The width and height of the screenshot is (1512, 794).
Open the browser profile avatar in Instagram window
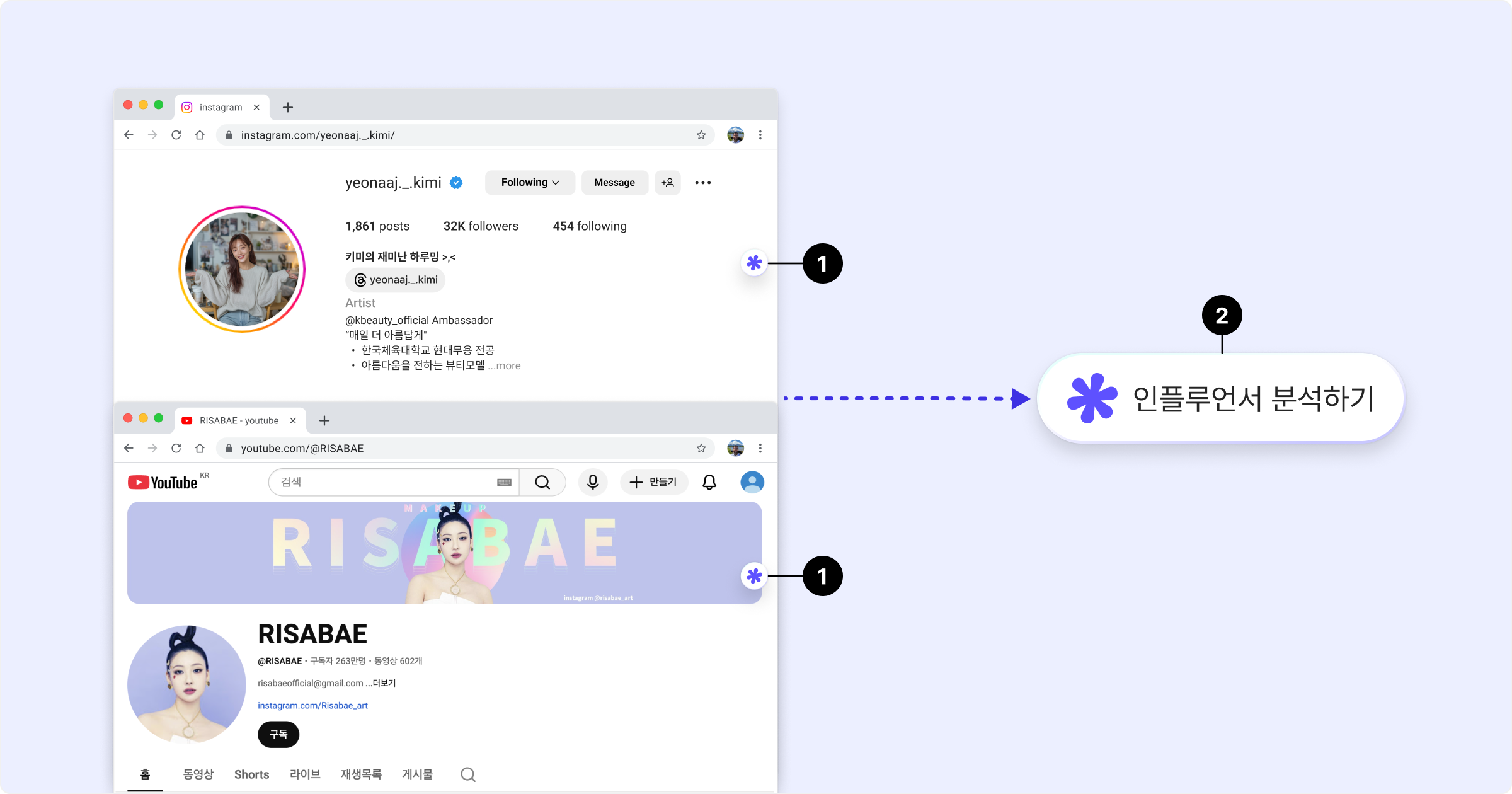[735, 135]
